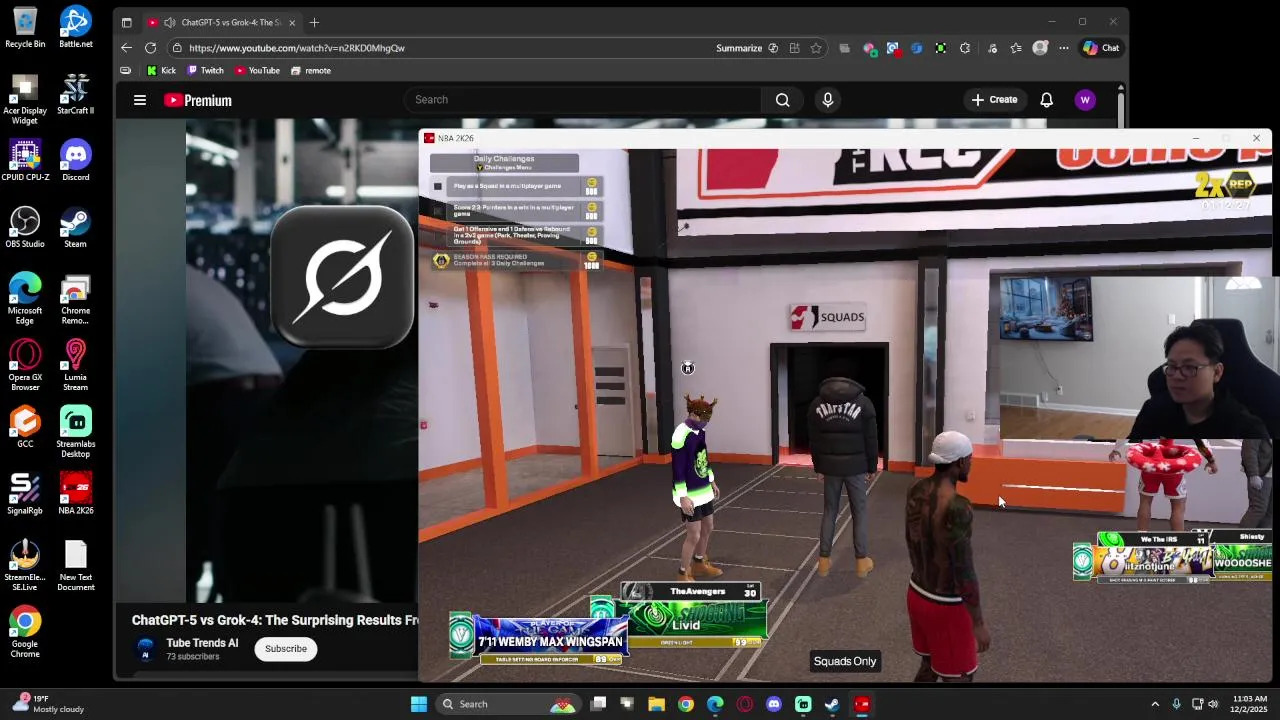
Task: Open Tube Trends AI channel name
Action: [x=202, y=643]
